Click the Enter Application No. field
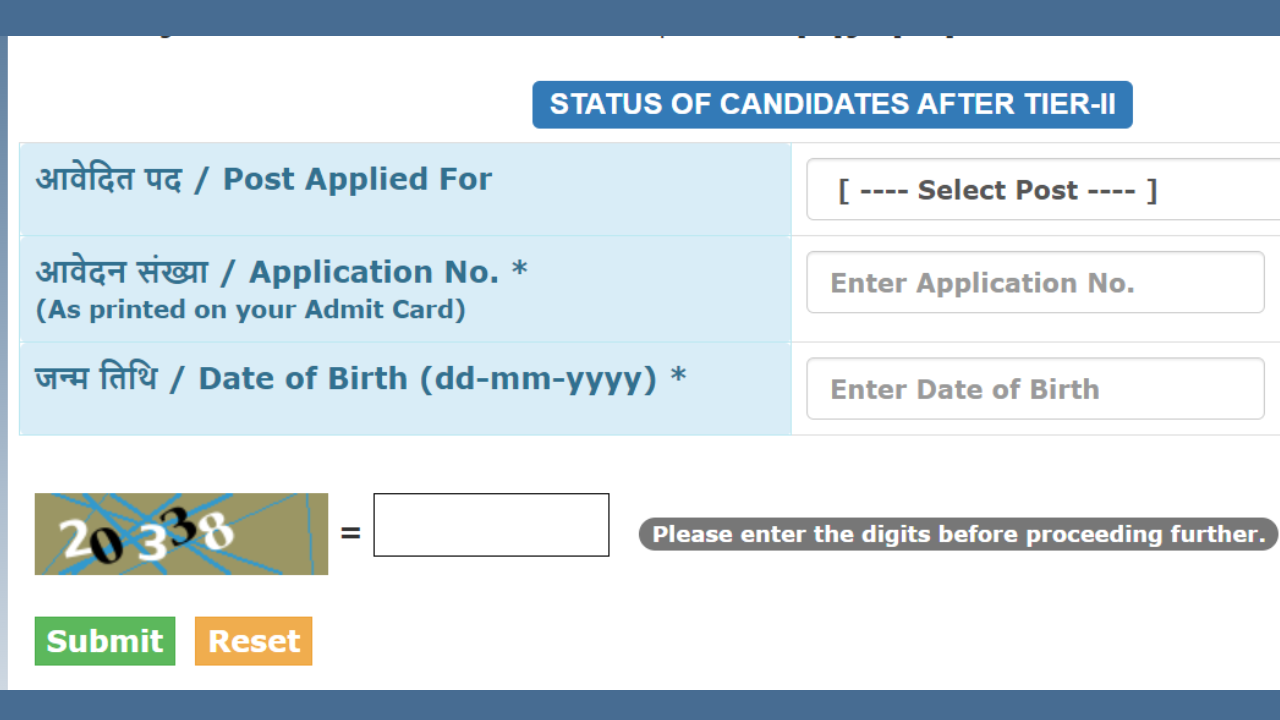Screen dimensions: 1280x720 pos(1035,283)
